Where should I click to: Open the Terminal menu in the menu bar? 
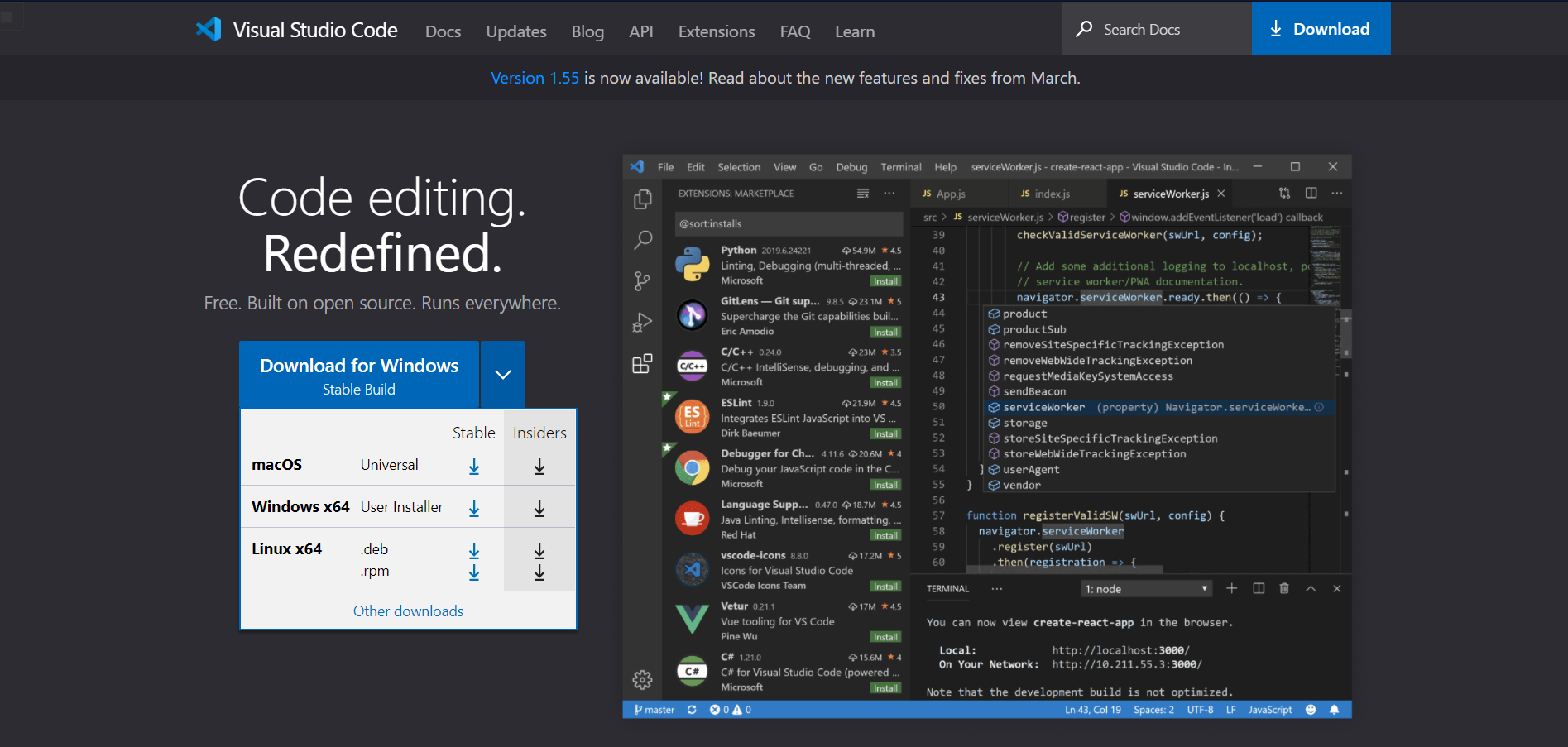(901, 167)
